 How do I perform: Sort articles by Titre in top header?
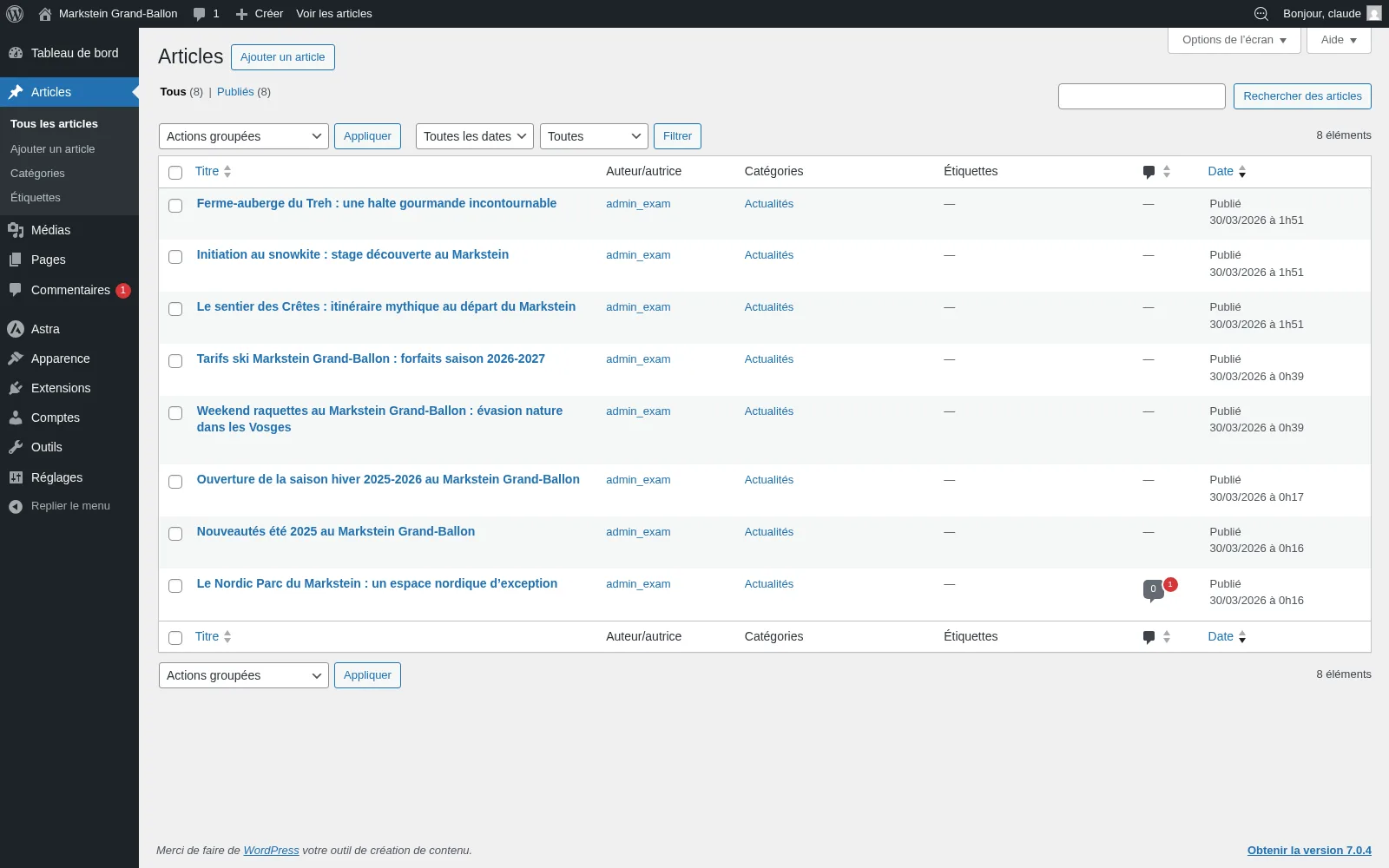tap(213, 172)
